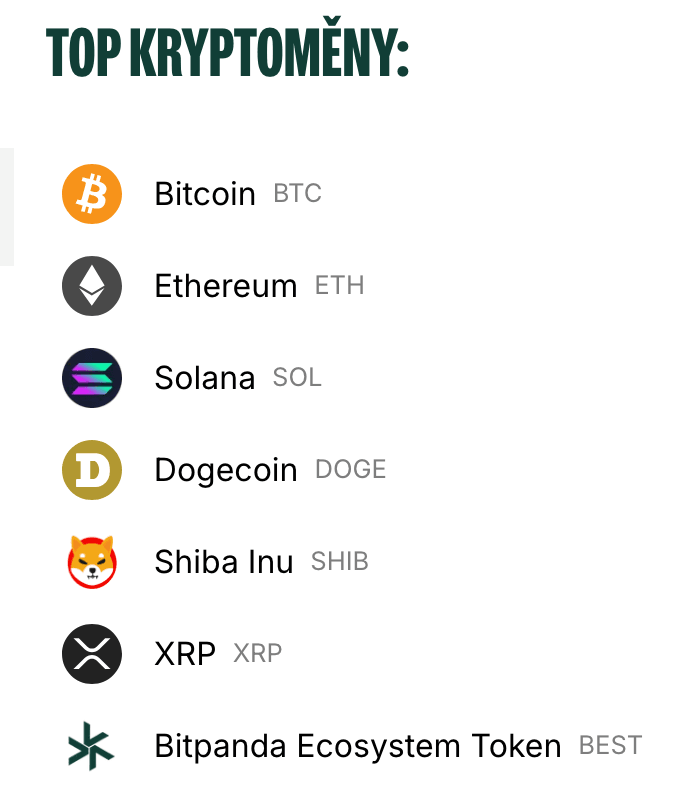Open the black XRP name link
The width and height of the screenshot is (684, 812).
click(x=185, y=654)
